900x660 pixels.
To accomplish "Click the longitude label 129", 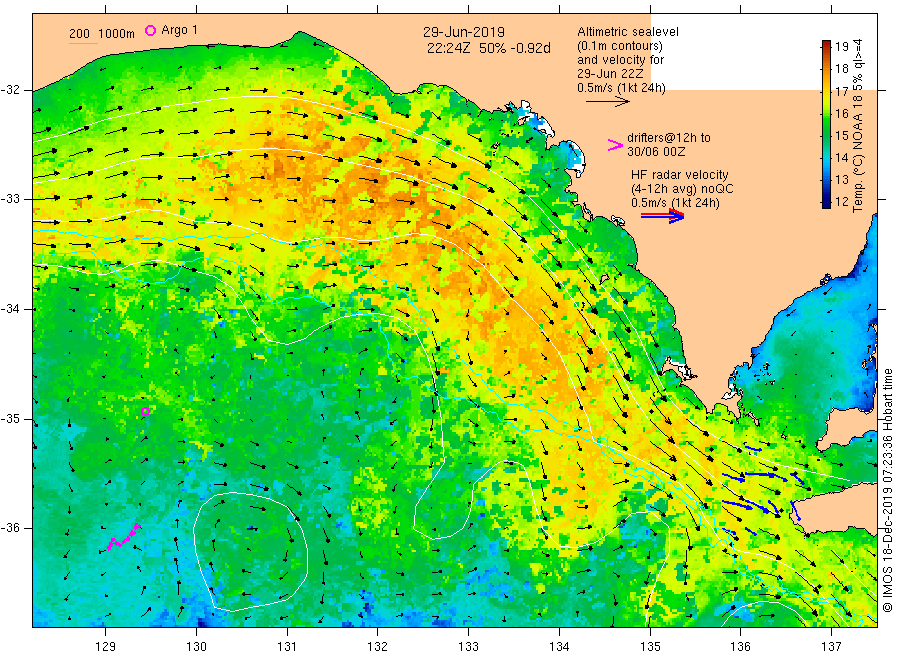I will 106,647.
